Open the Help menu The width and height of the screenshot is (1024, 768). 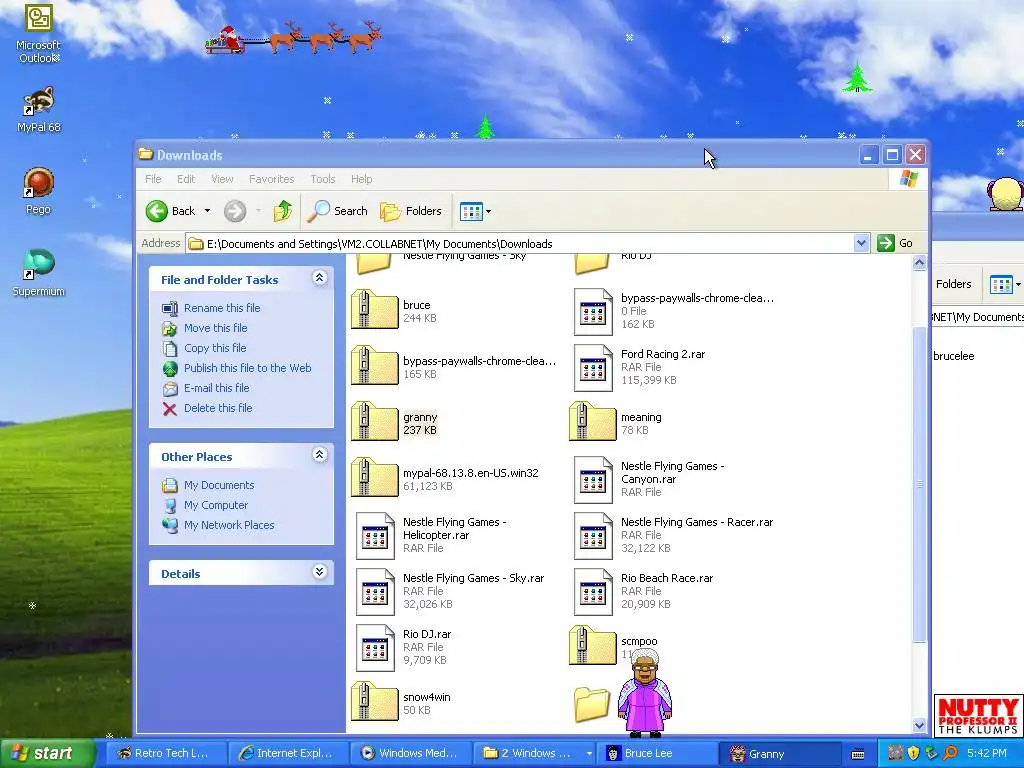(x=361, y=179)
